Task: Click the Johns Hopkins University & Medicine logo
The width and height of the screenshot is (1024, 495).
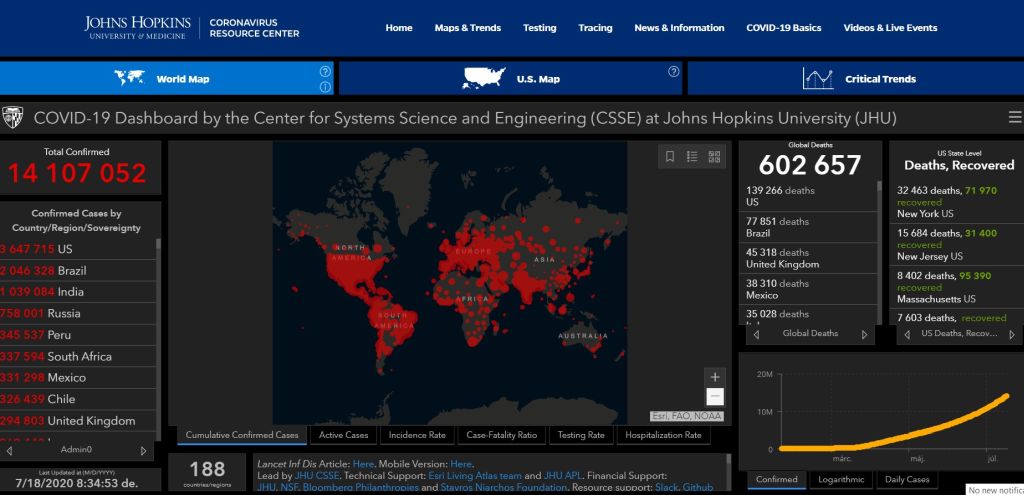Action: coord(137,27)
